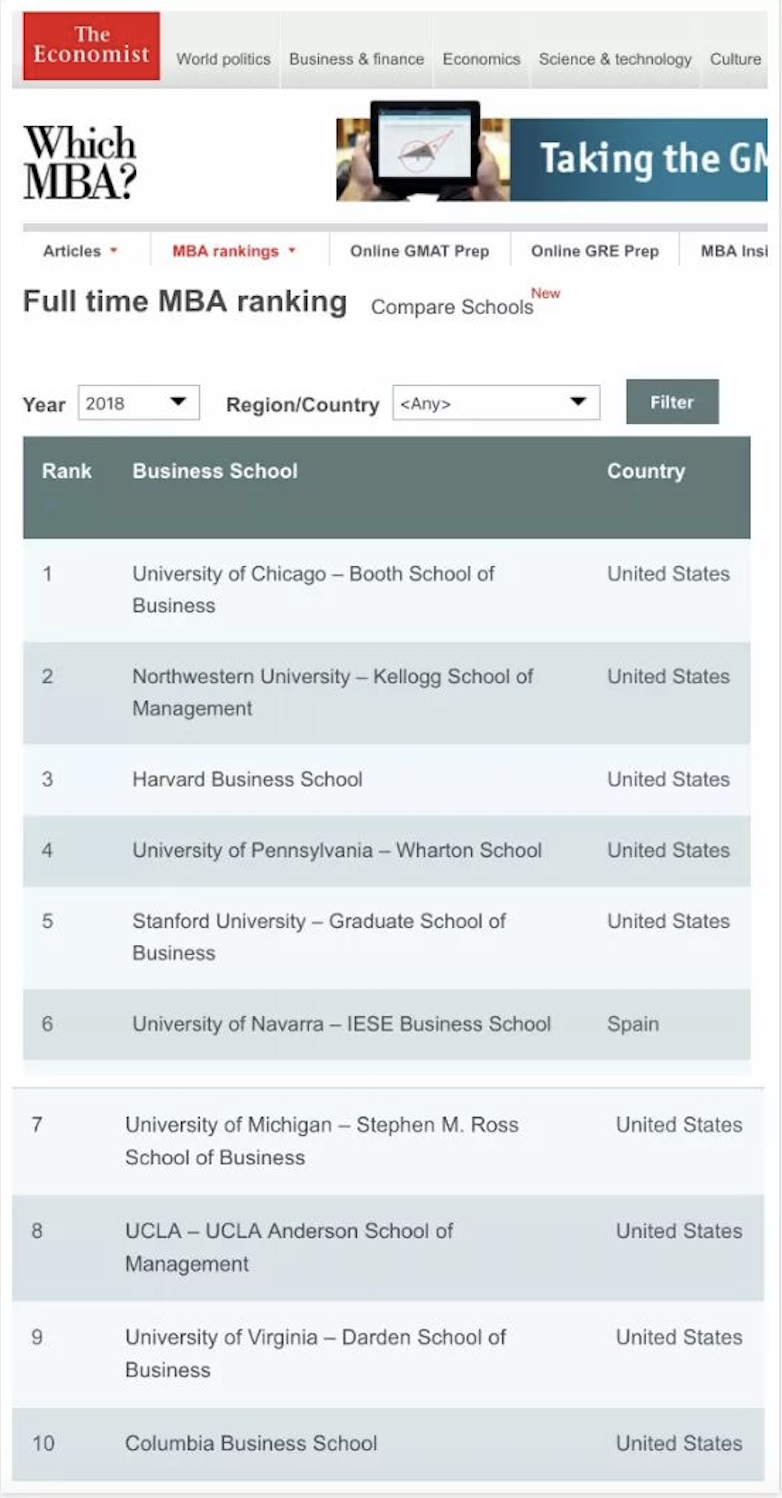Click the Which MBA? logo
Screen dimensions: 782x1498
tap(79, 162)
